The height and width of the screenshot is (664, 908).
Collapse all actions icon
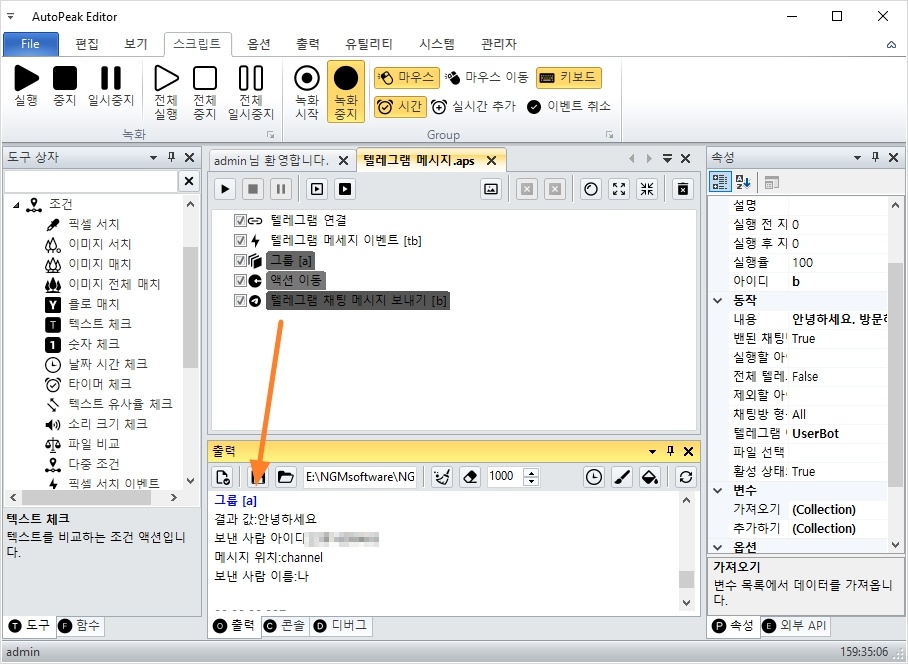tap(647, 189)
